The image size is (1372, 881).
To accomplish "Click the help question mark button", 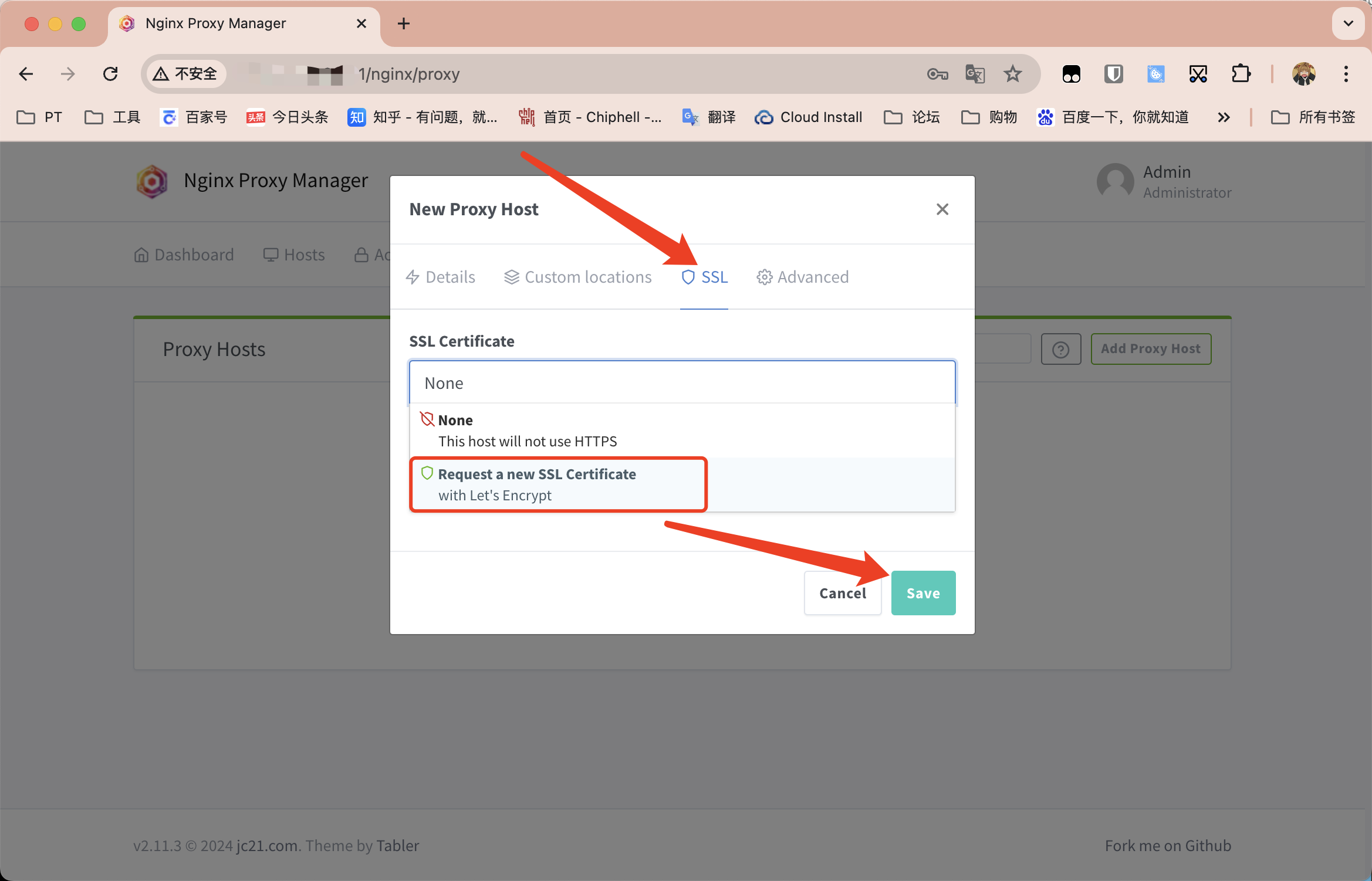I will click(1060, 349).
